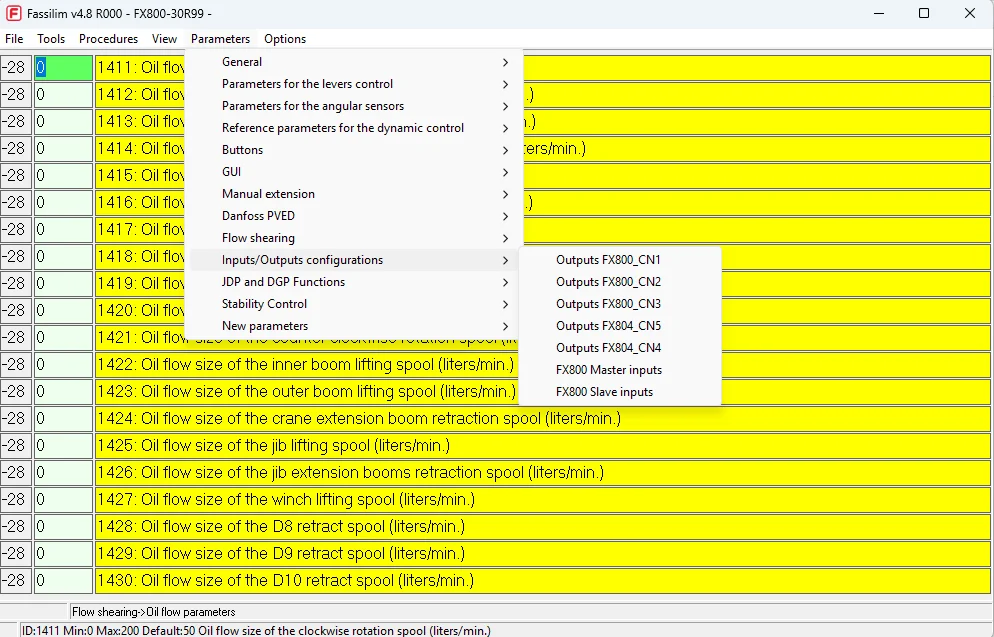Click the value field for parameter 1411

tap(63, 68)
